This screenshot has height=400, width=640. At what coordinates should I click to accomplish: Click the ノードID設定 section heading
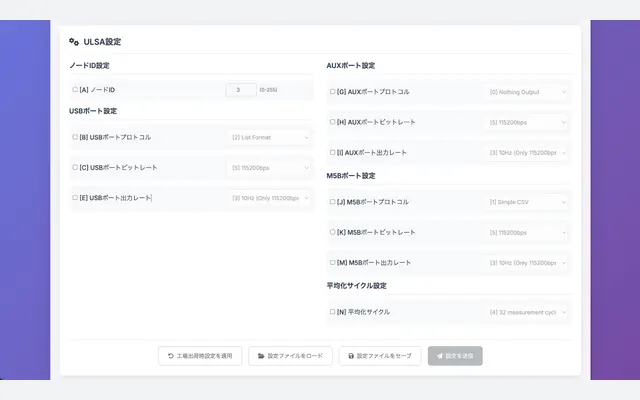tap(89, 65)
